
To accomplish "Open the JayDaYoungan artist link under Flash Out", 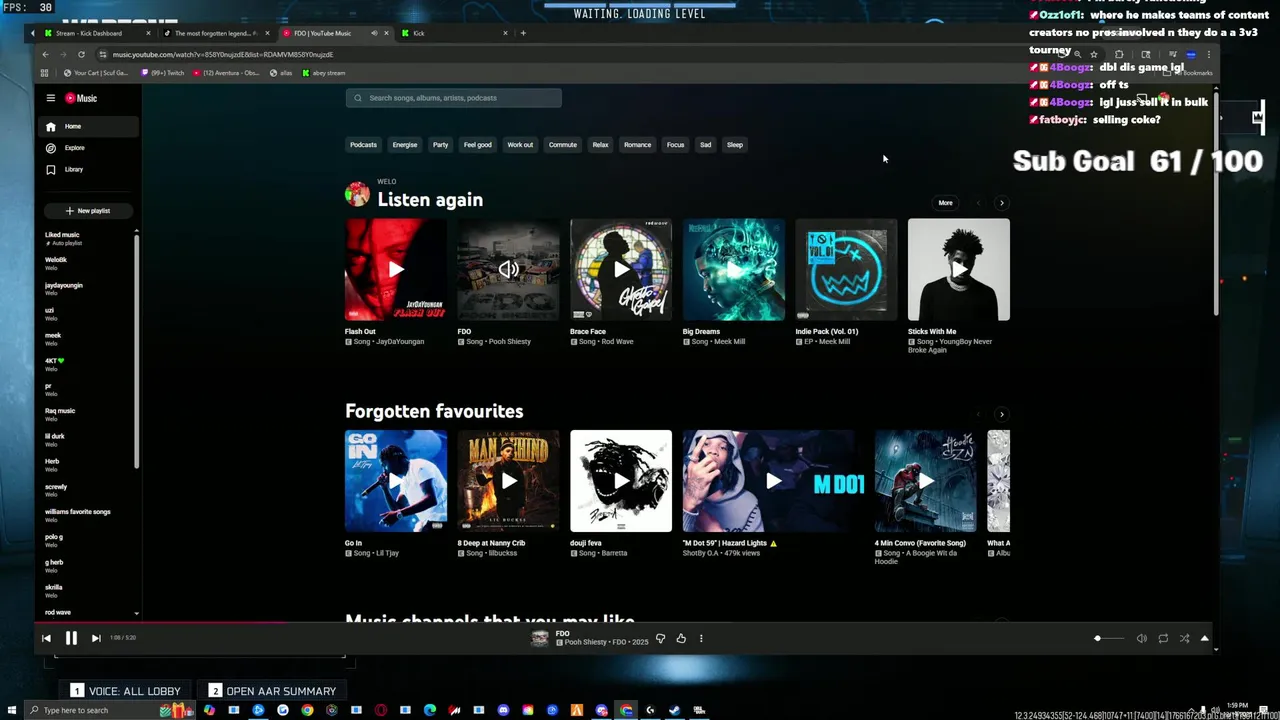I will (x=400, y=342).
